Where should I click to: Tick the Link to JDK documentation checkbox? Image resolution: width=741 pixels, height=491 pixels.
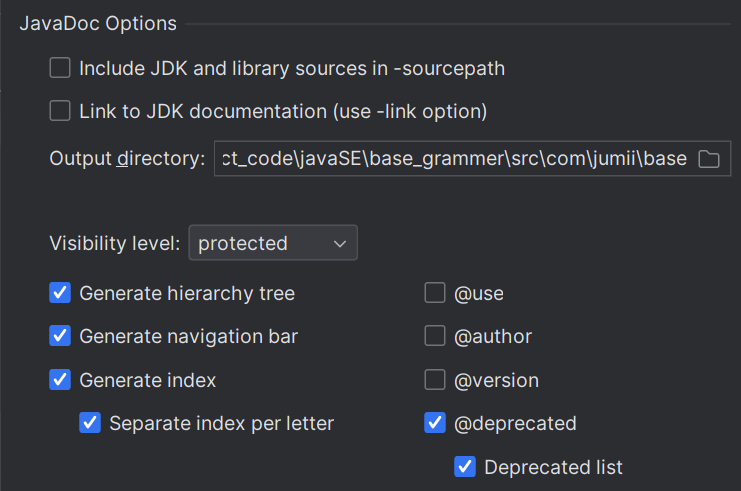[61, 110]
